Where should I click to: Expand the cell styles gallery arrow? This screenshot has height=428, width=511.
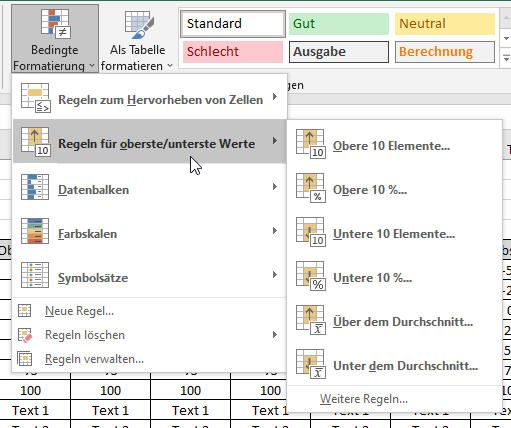point(506,58)
